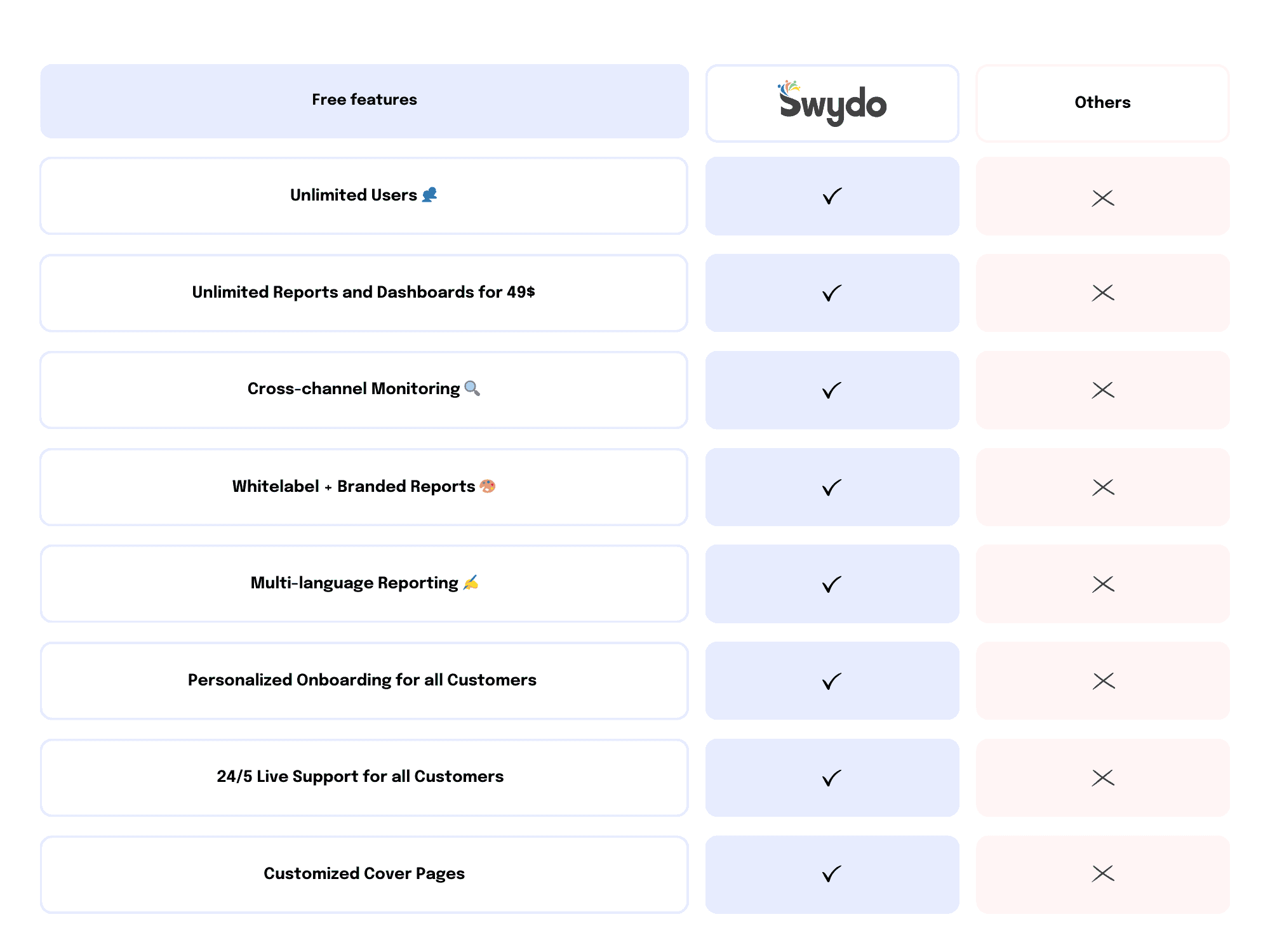Click the Swydo checkmark for Unlimited Reports row

pos(832,293)
